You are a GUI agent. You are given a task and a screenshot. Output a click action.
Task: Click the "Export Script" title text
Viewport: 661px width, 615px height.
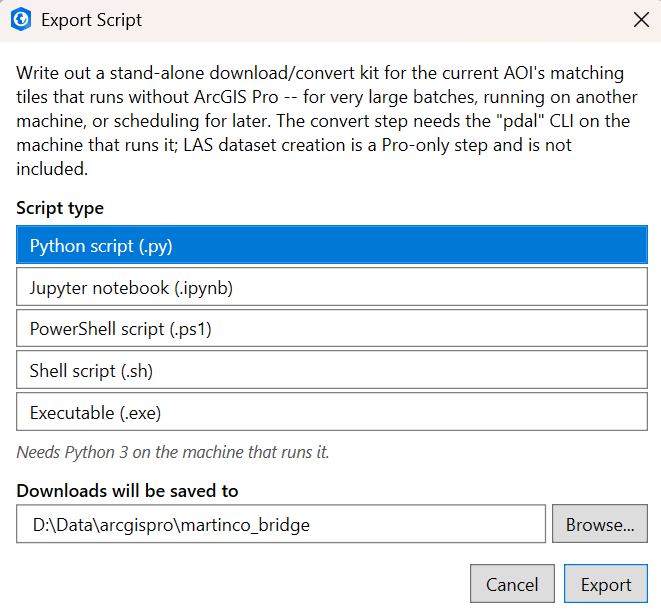91,20
